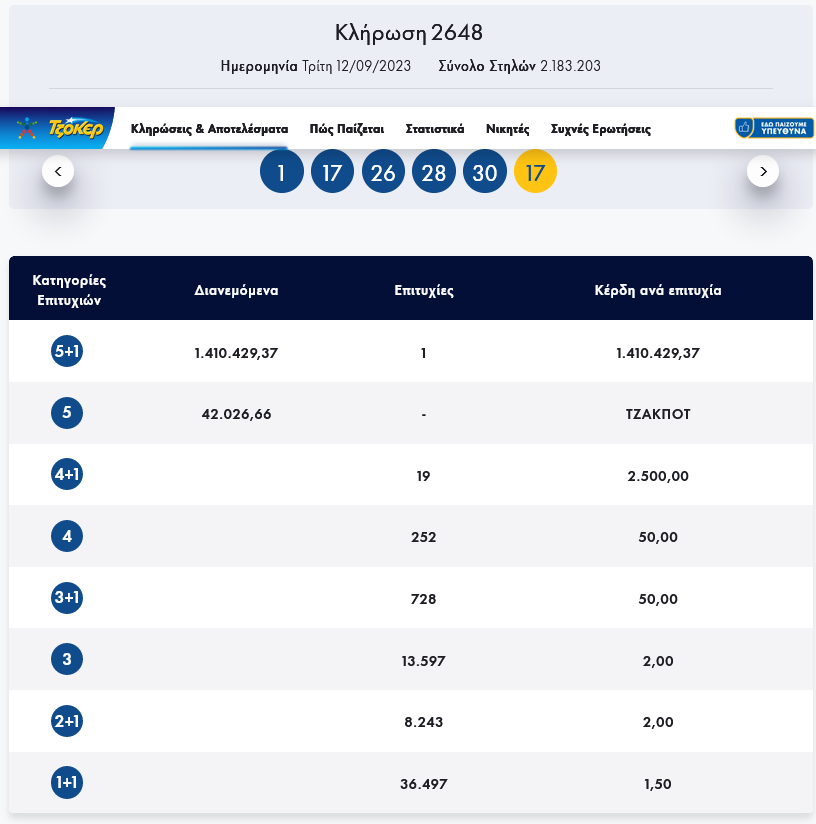816x824 pixels.
Task: Open the Στατιστικά menu item
Action: coord(434,129)
